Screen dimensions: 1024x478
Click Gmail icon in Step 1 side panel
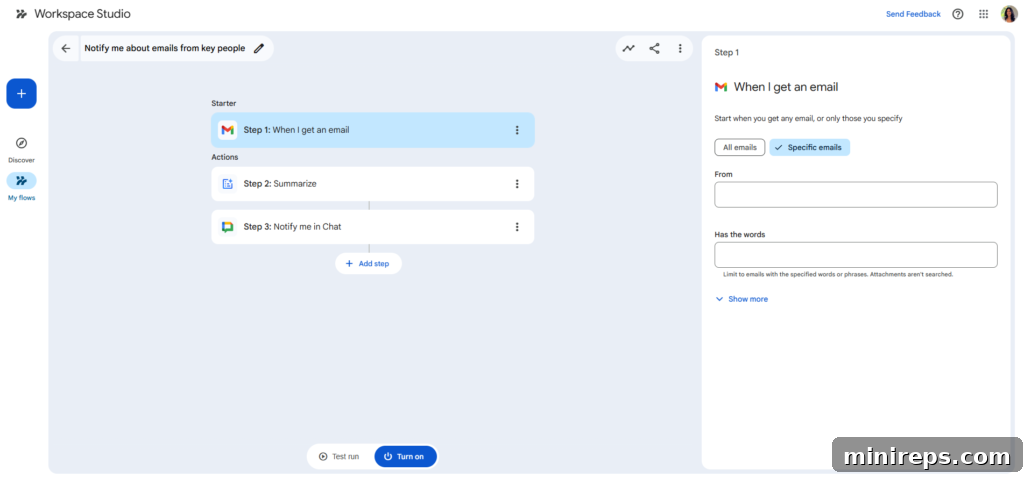point(721,88)
